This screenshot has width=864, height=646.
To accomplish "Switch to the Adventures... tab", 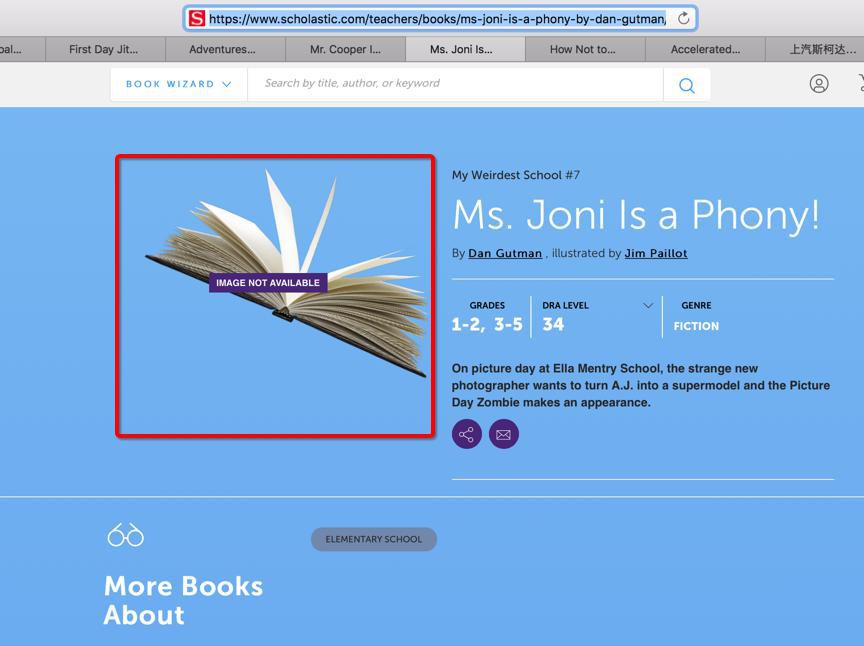I will pos(223,50).
